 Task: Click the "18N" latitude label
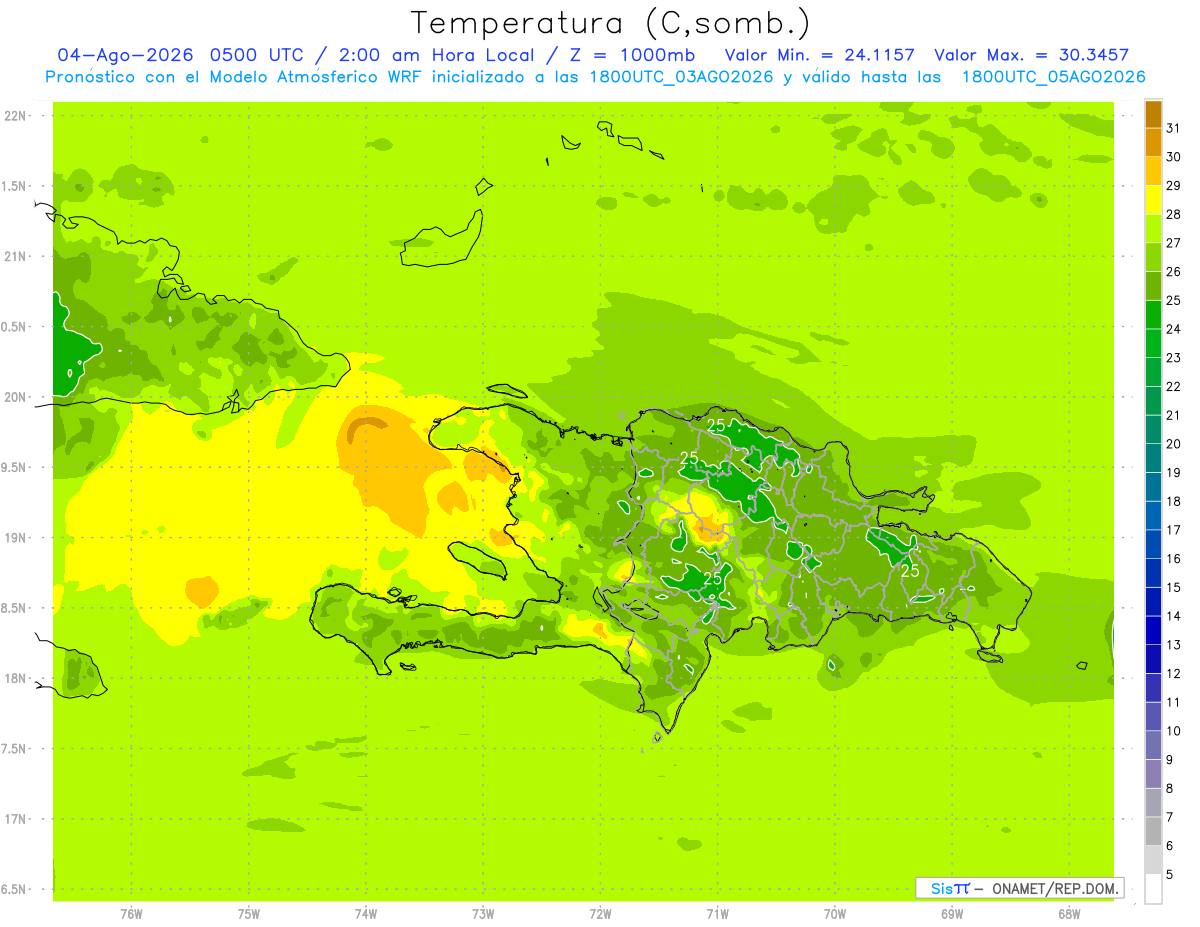tap(17, 679)
